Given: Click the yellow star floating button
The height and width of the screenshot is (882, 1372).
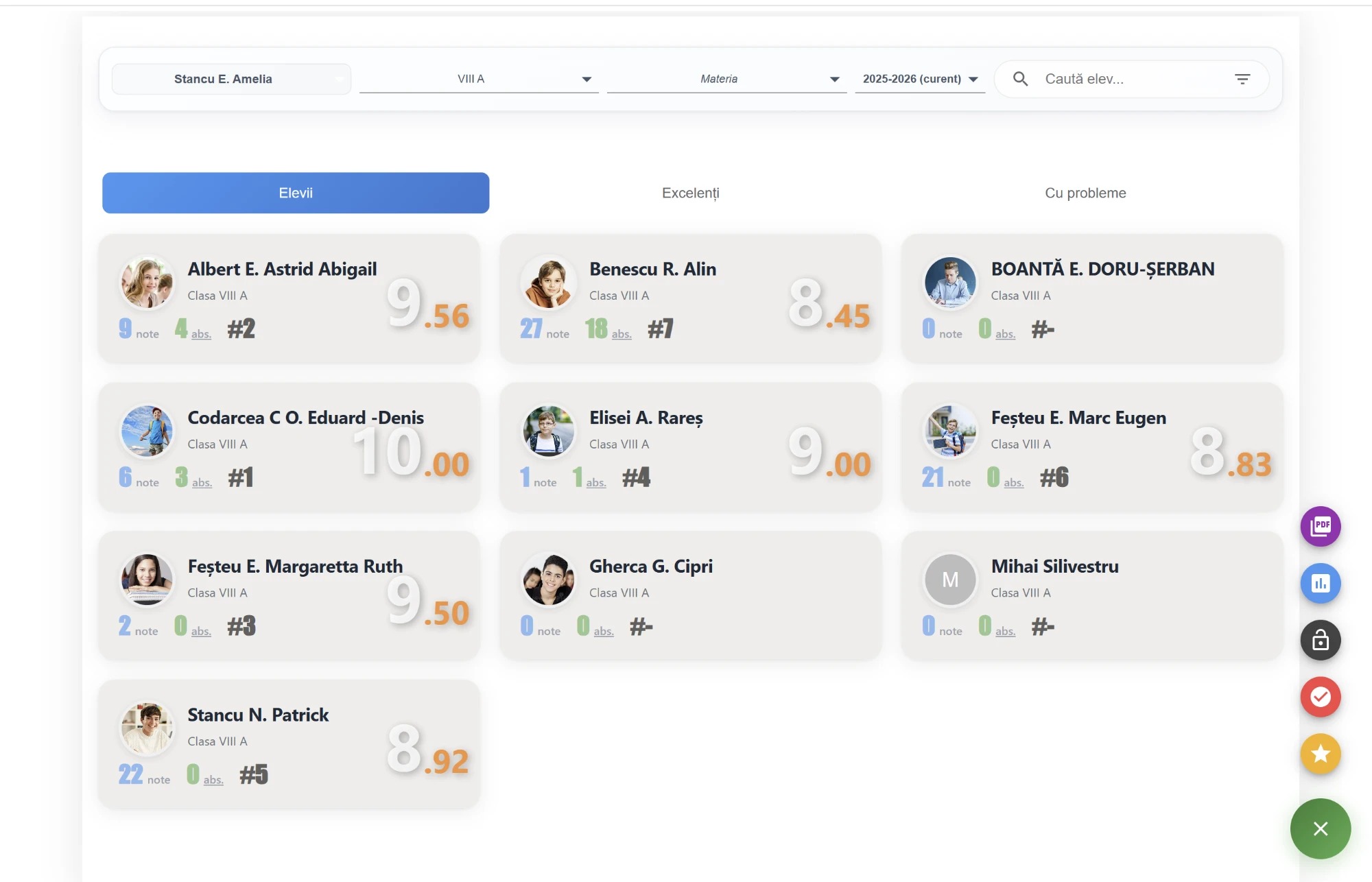Looking at the screenshot, I should point(1321,754).
